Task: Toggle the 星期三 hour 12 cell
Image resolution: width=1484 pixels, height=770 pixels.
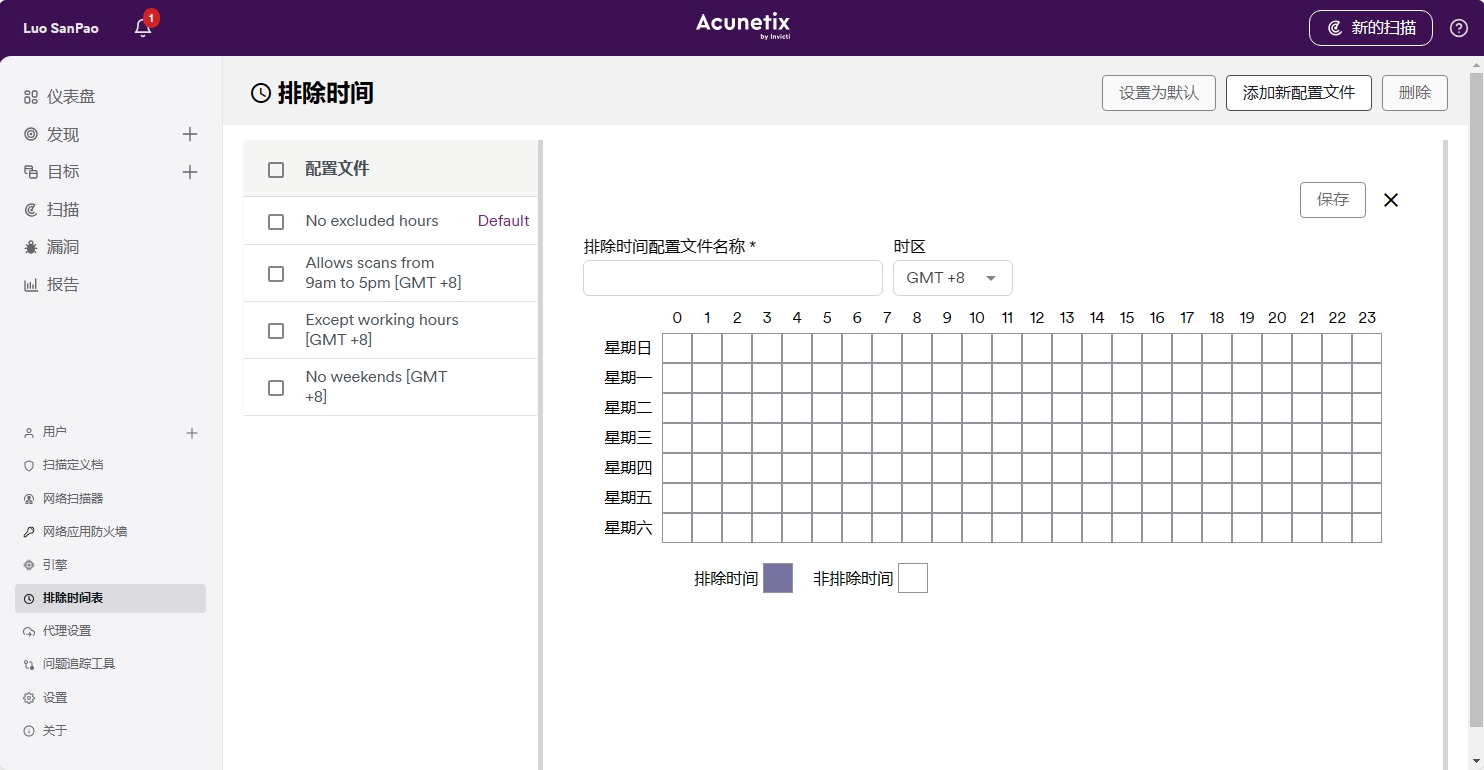Action: pyautogui.click(x=1037, y=438)
